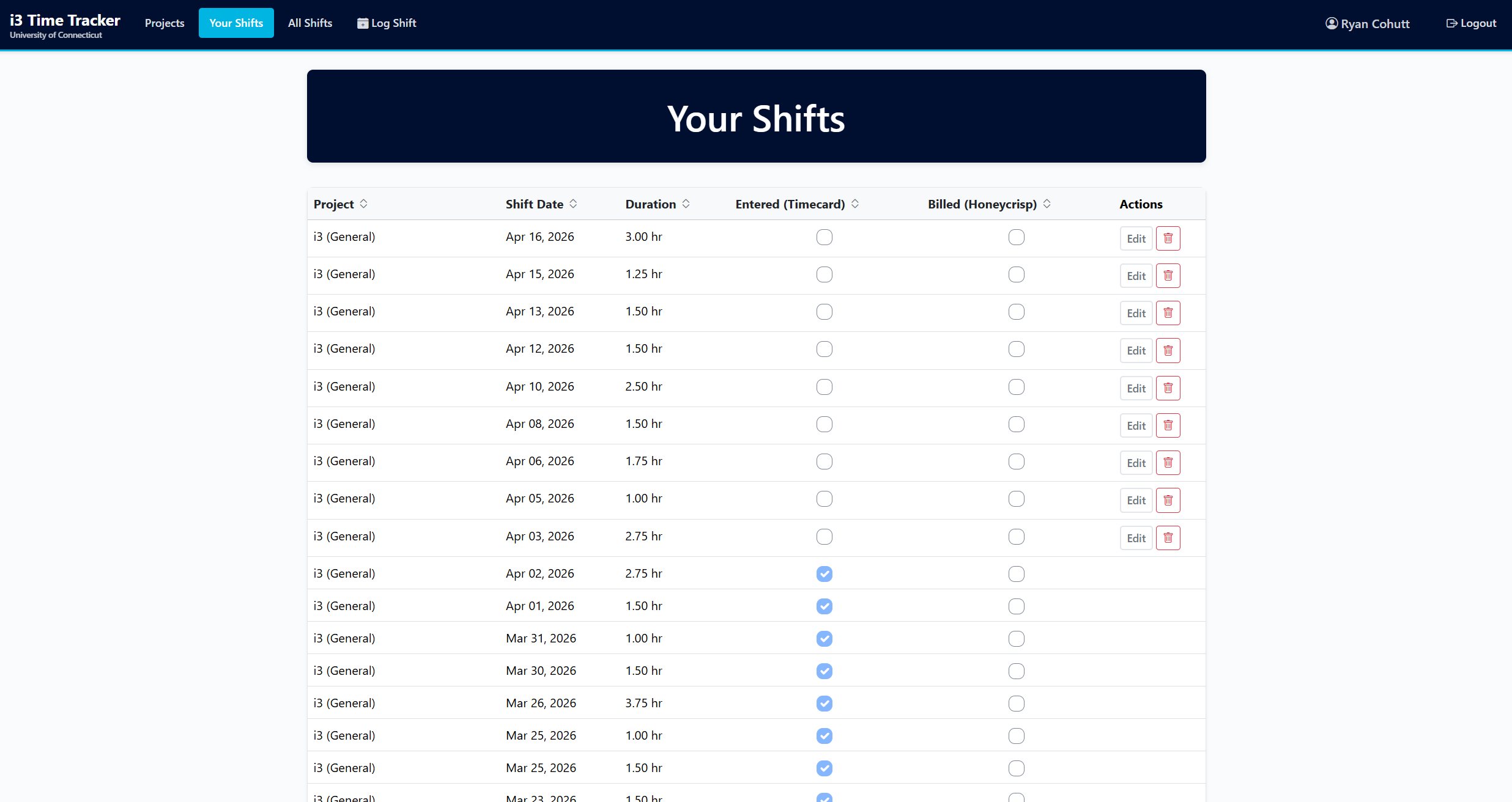1512x802 pixels.
Task: Mark Apr 10 shift as Billed (Honeycrisp)
Action: coord(1016,387)
